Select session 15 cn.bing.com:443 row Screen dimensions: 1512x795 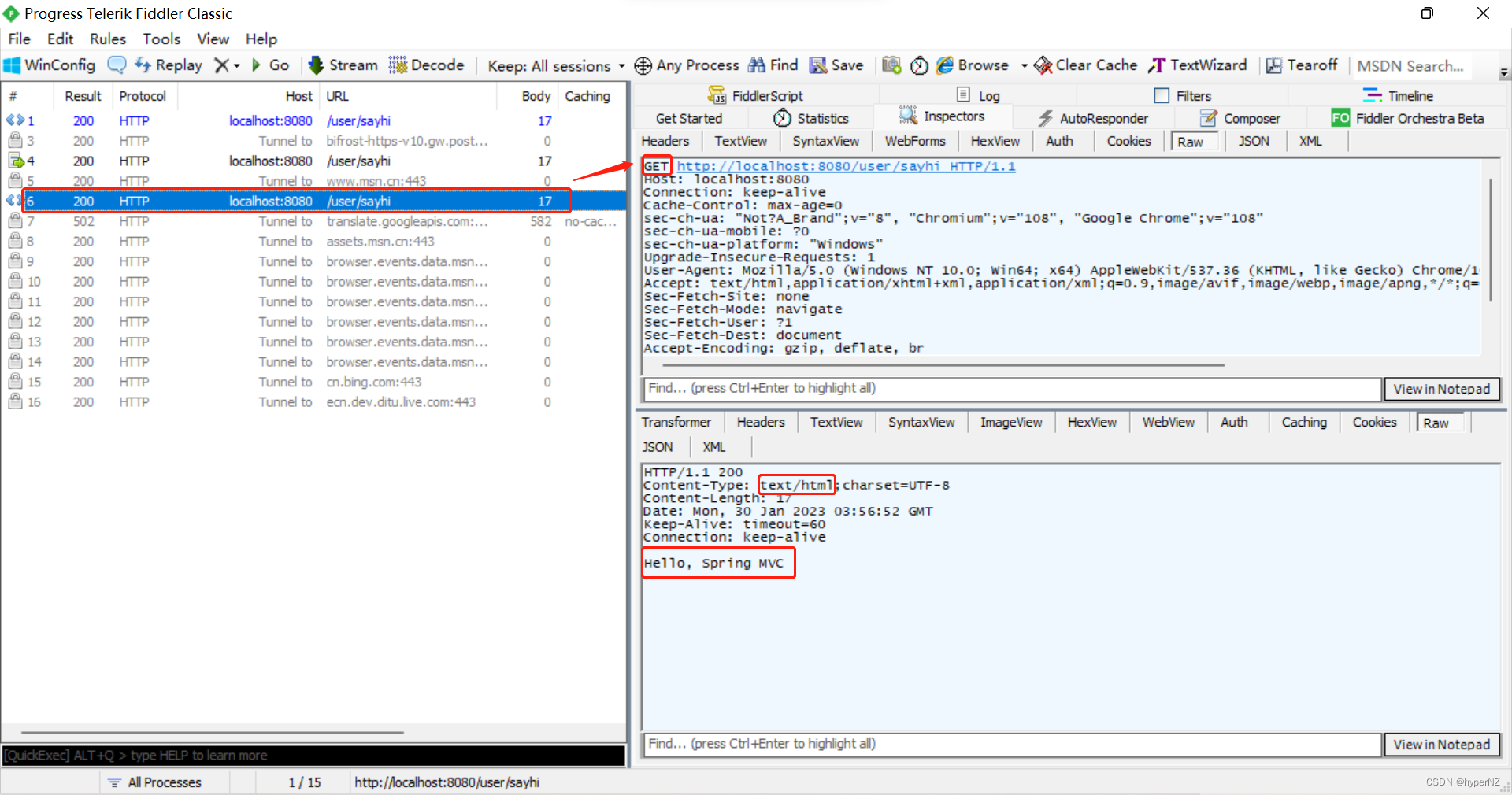coord(315,382)
